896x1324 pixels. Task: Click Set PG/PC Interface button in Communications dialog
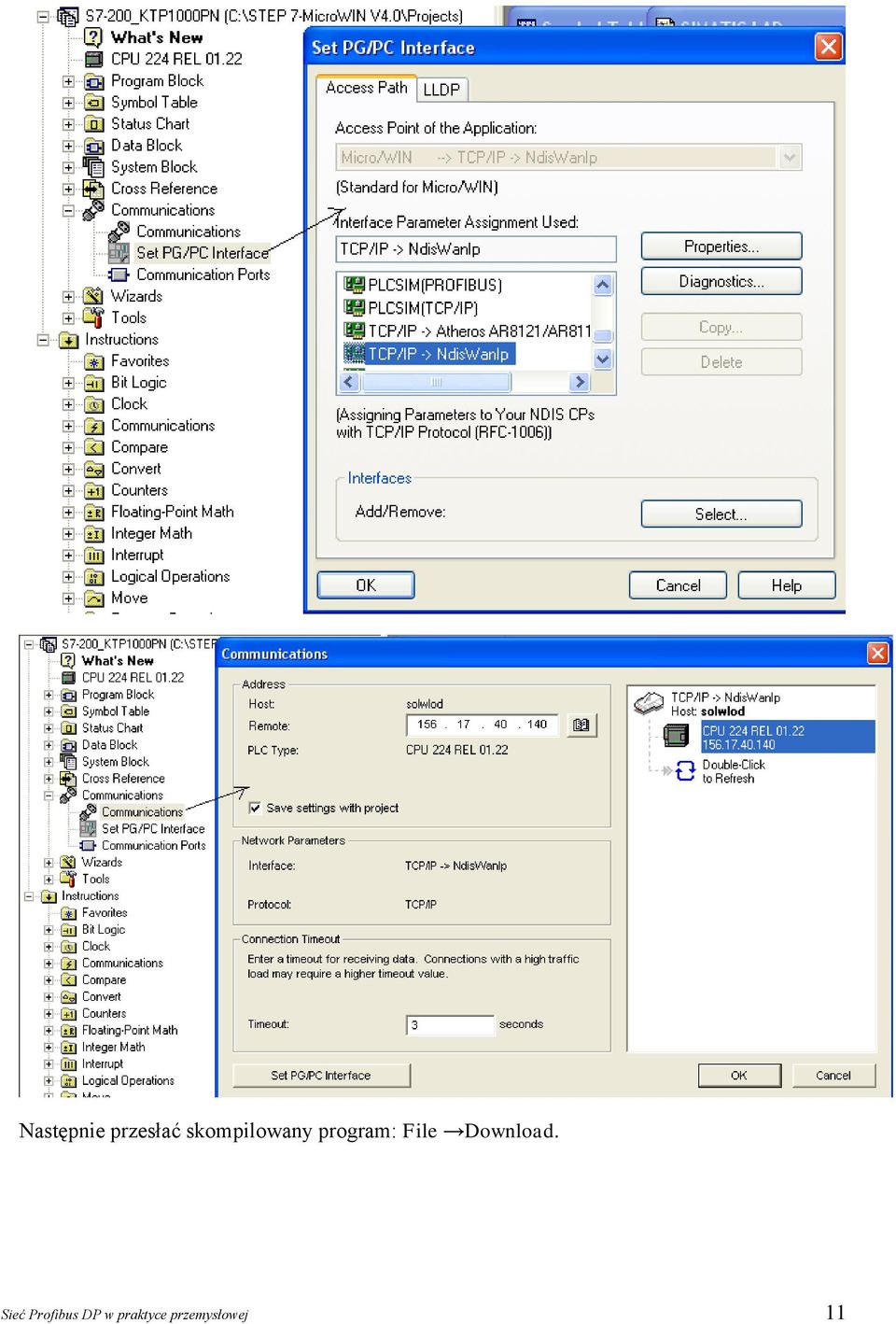[x=321, y=1076]
